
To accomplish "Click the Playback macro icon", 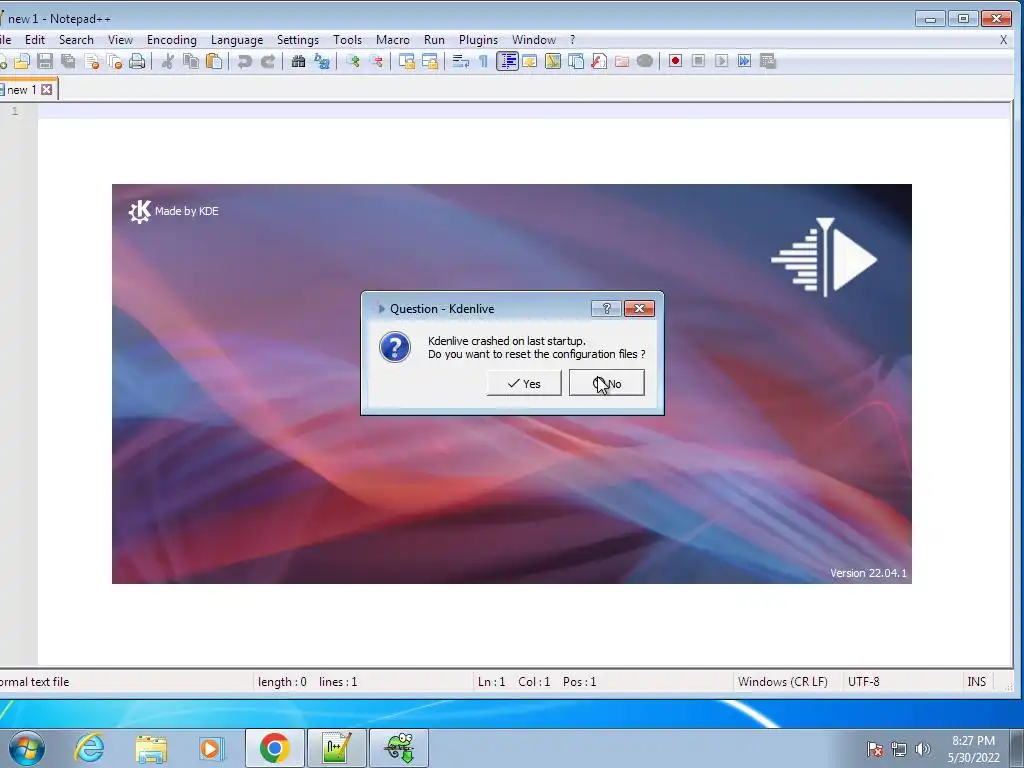I will (x=722, y=61).
